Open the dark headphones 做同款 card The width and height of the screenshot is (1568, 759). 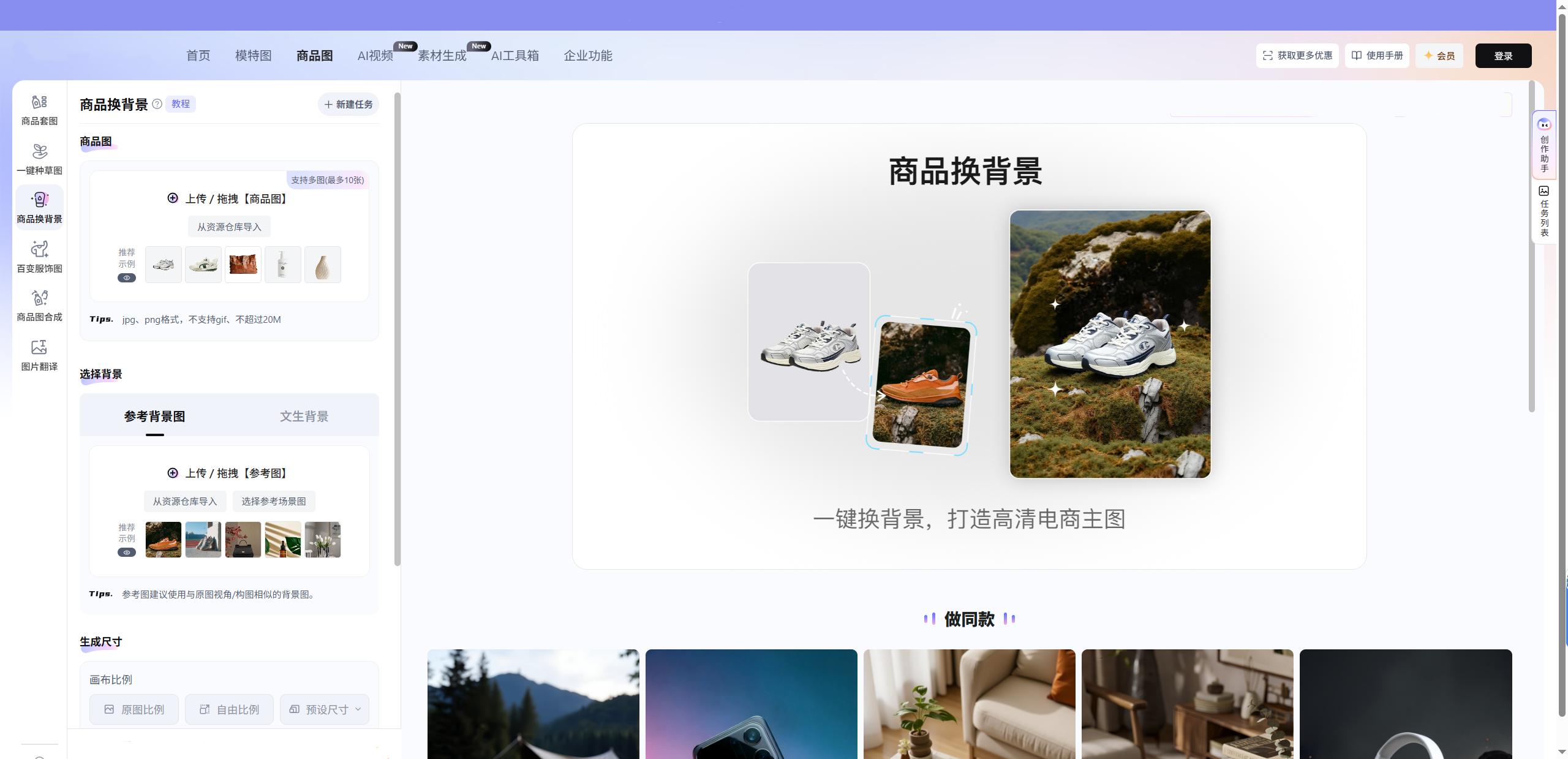click(1406, 704)
